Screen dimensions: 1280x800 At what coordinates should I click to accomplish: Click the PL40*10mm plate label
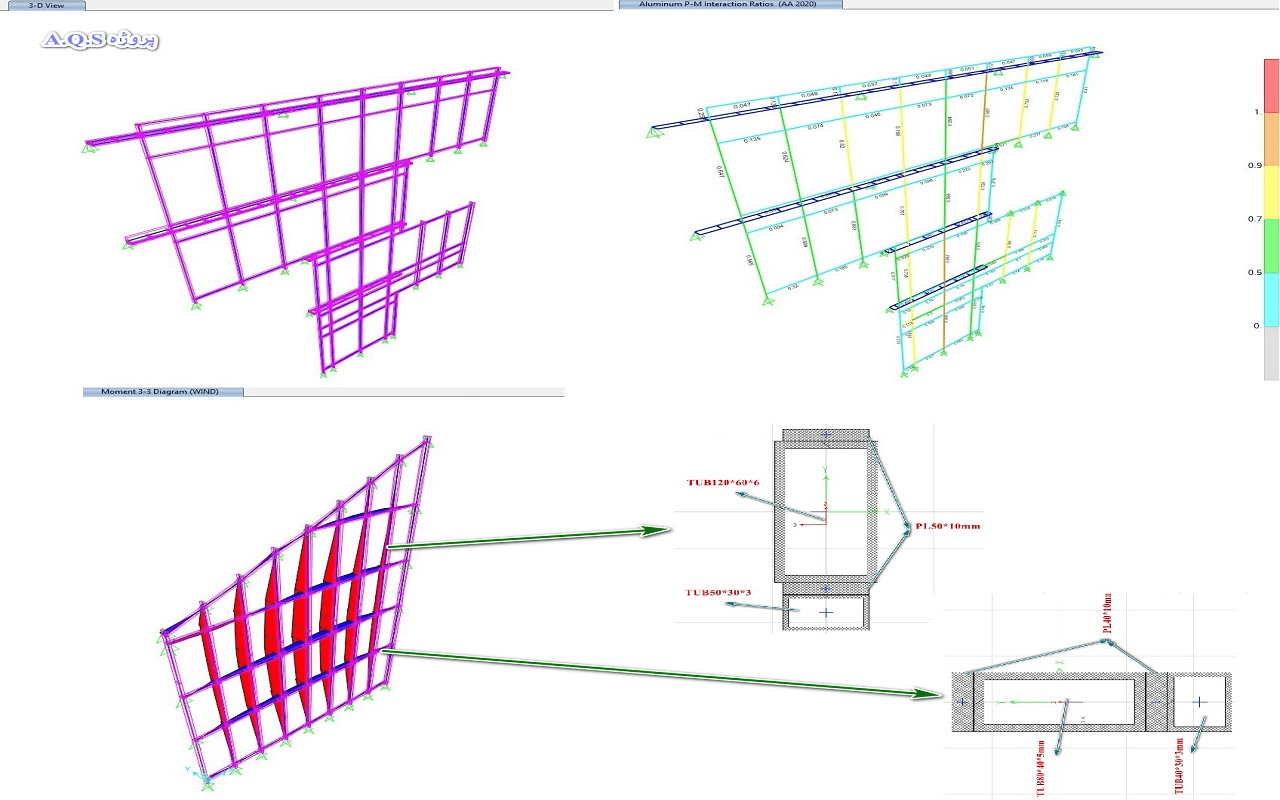coord(1107,614)
